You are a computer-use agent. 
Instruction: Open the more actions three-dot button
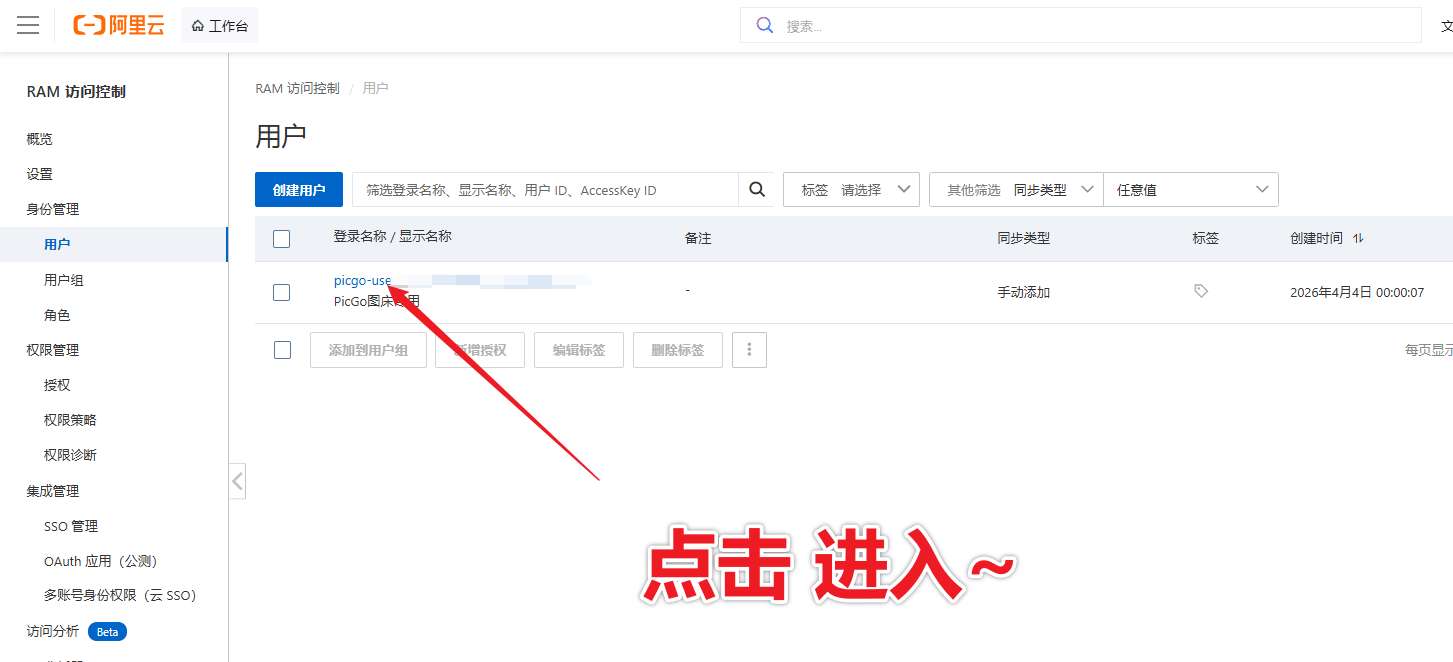[750, 350]
